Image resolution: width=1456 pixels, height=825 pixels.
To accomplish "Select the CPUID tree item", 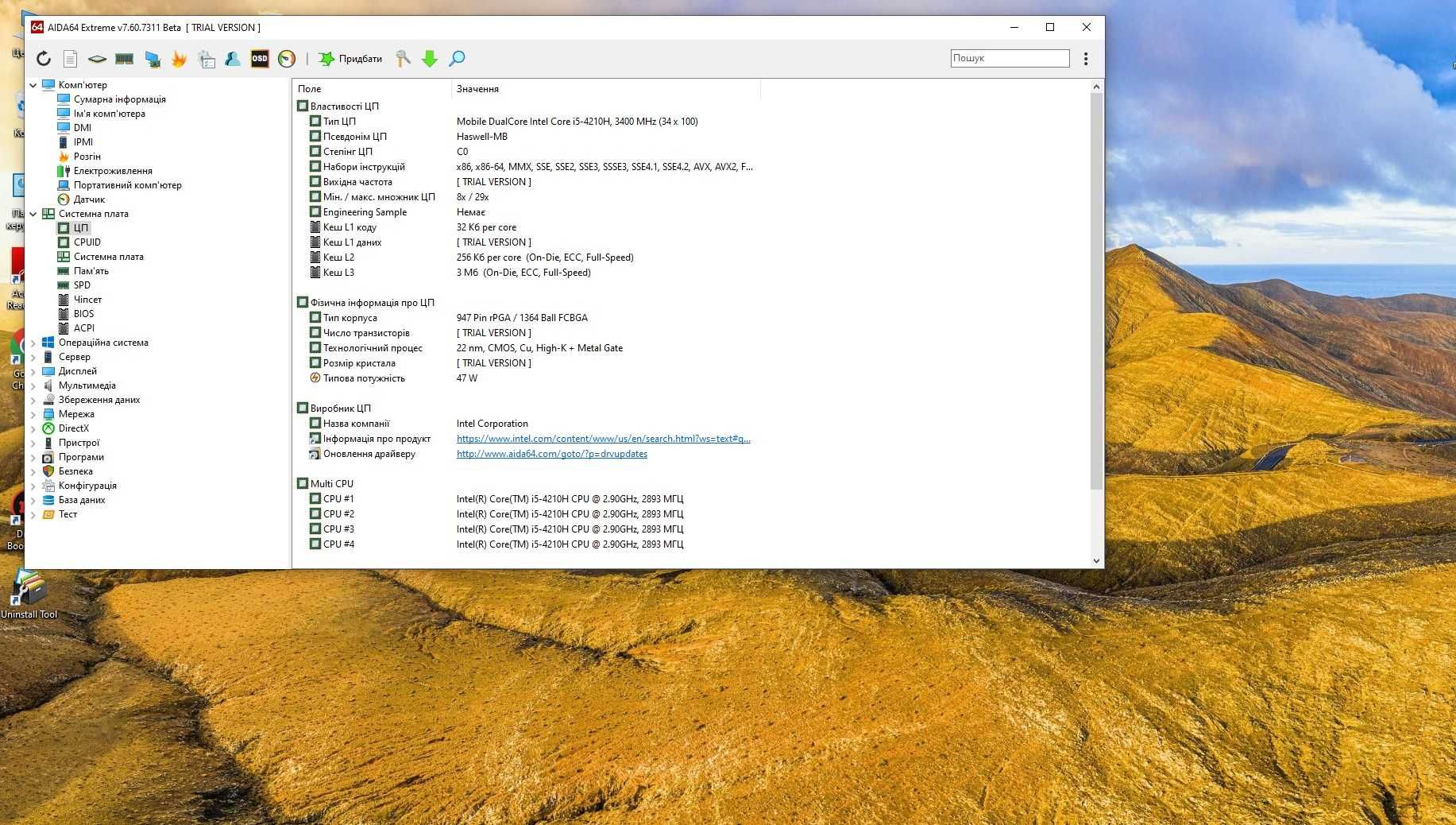I will coord(87,242).
